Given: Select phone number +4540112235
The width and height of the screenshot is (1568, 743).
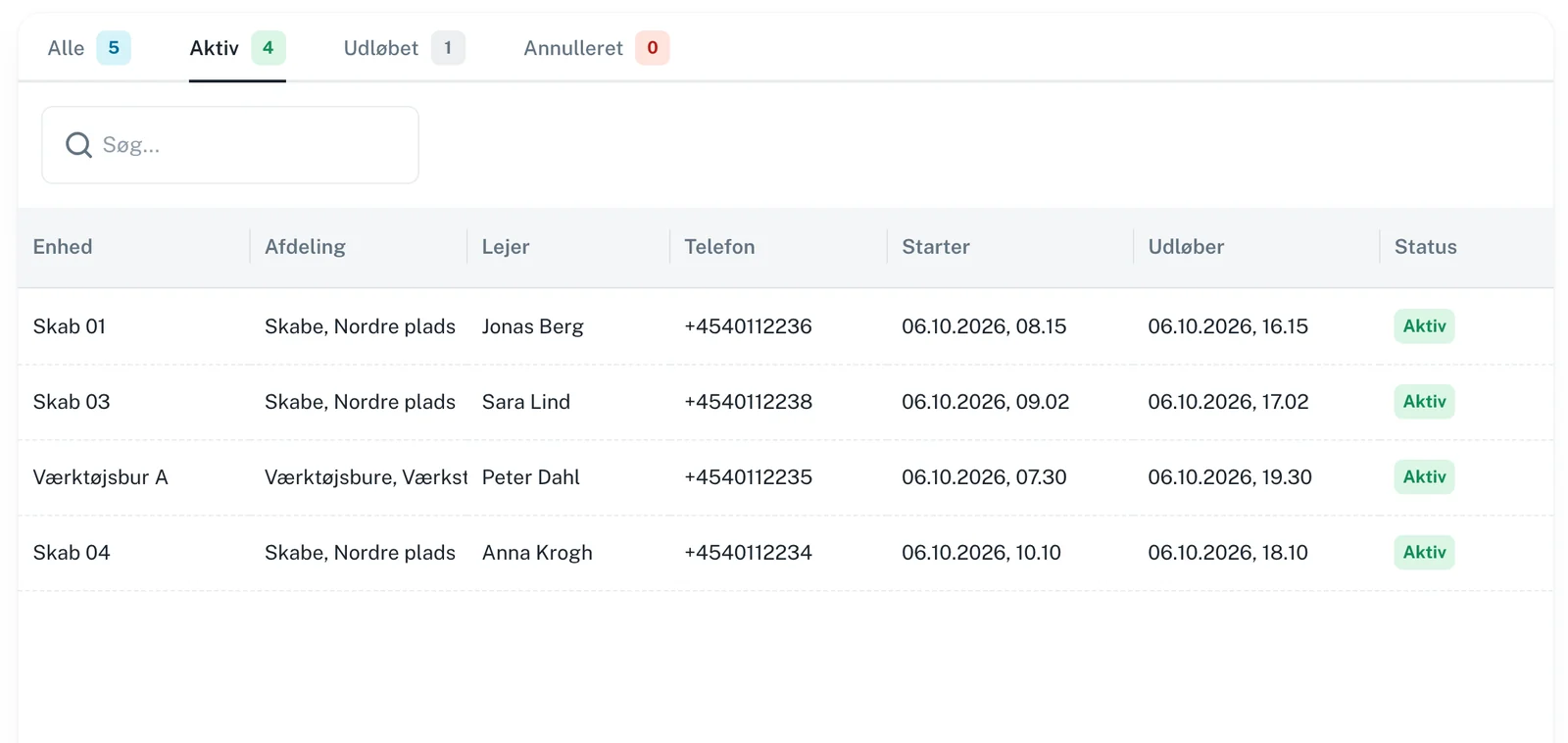Looking at the screenshot, I should pyautogui.click(x=748, y=477).
